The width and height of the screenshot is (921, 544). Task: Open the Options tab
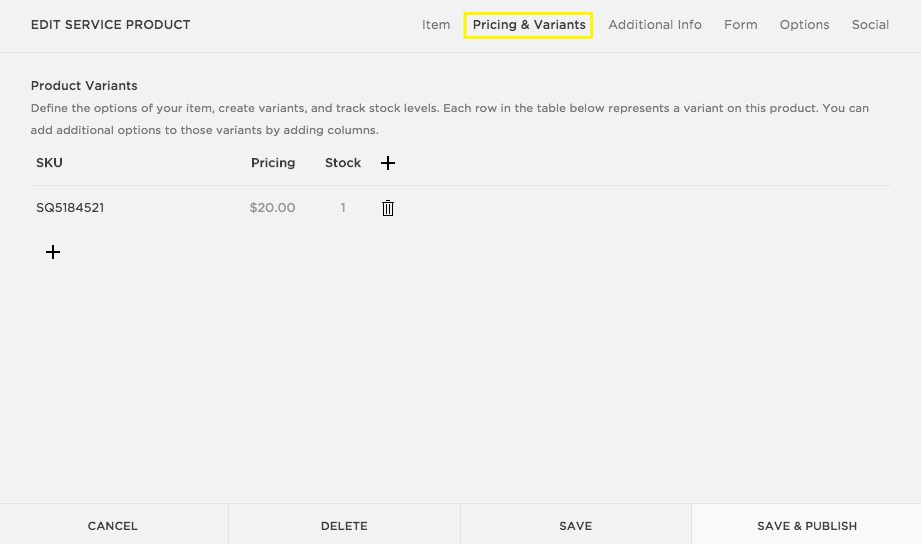(805, 25)
